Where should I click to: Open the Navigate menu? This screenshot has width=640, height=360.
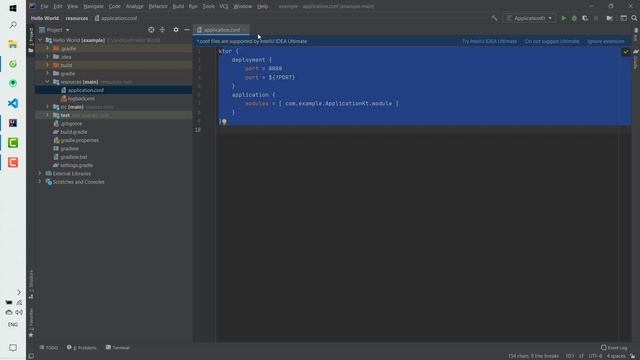point(93,7)
